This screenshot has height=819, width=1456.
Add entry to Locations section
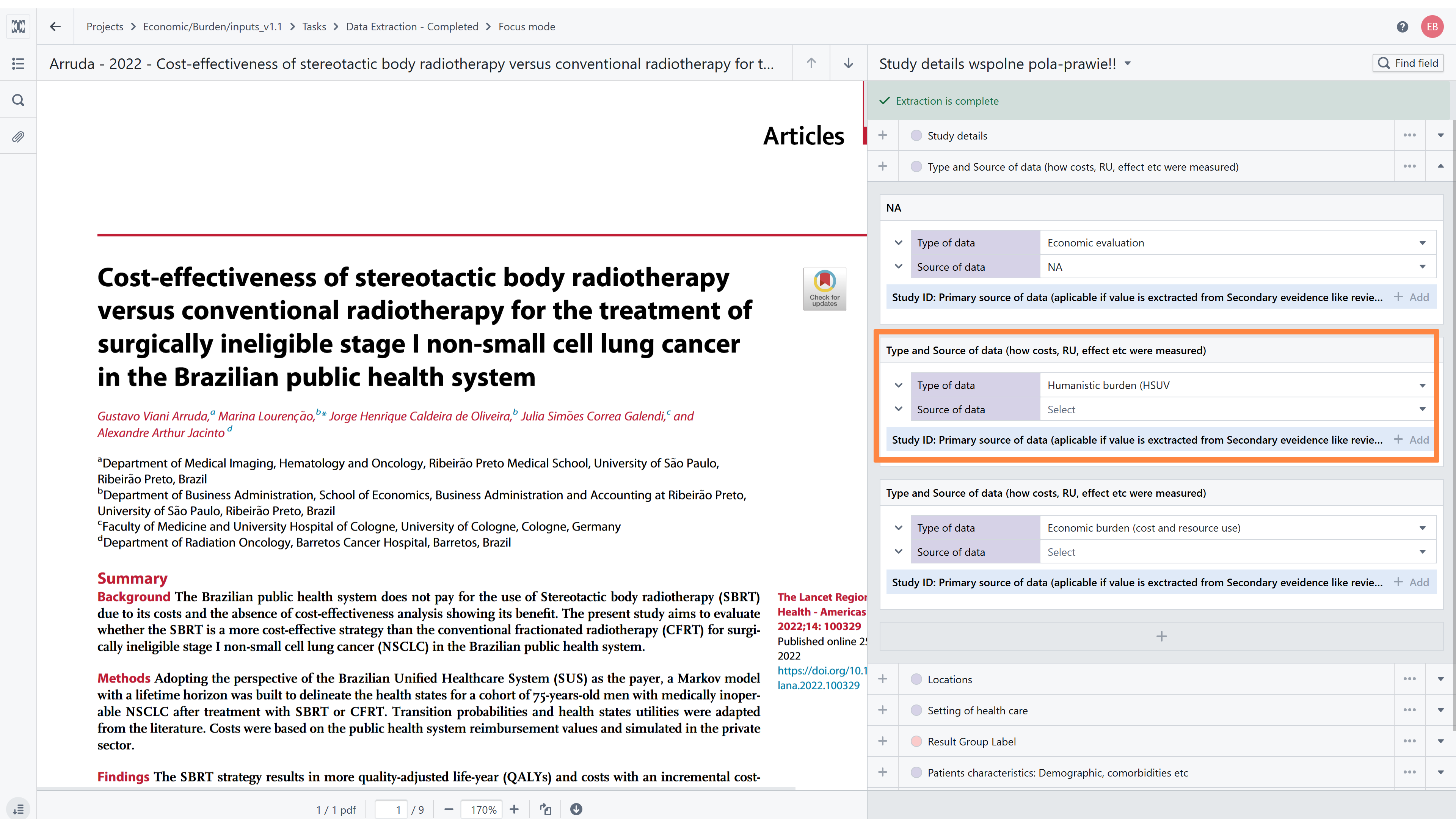click(883, 679)
